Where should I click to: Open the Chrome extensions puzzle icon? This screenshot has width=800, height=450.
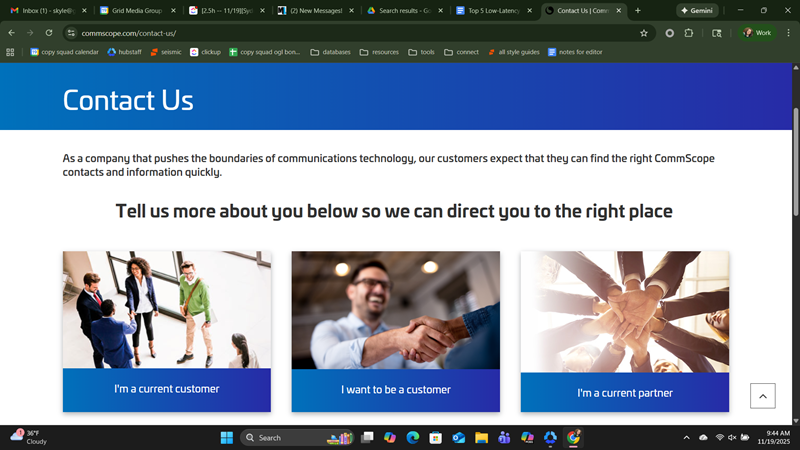[689, 33]
